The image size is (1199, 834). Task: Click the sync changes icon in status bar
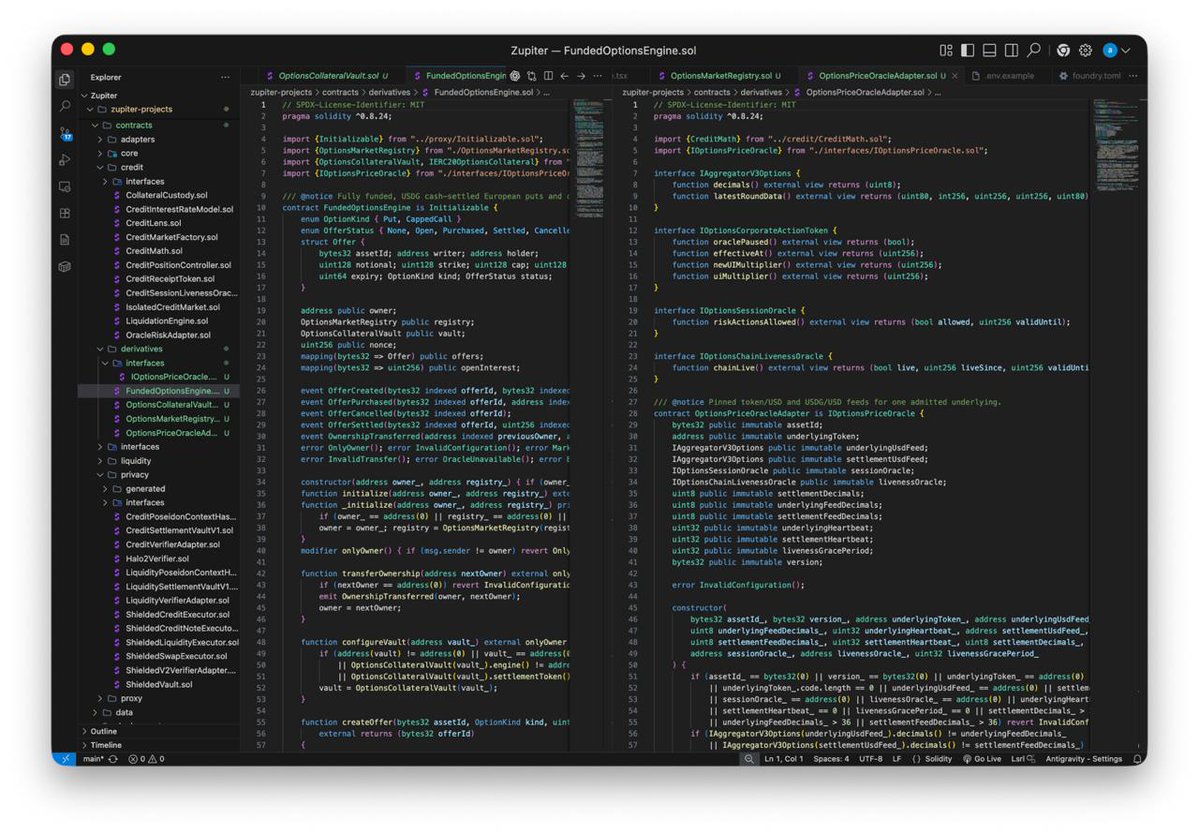click(x=113, y=760)
